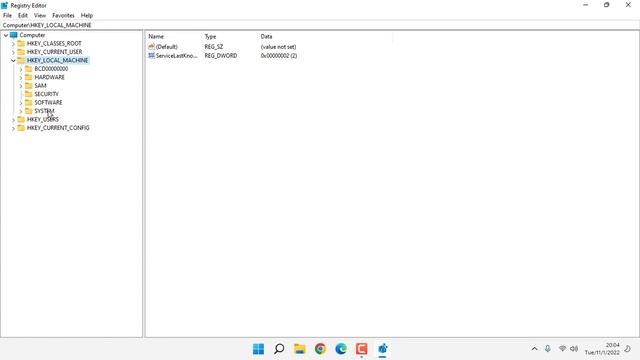Click the HKEY_LOCAL_MACHINE folder icon

tap(21, 60)
